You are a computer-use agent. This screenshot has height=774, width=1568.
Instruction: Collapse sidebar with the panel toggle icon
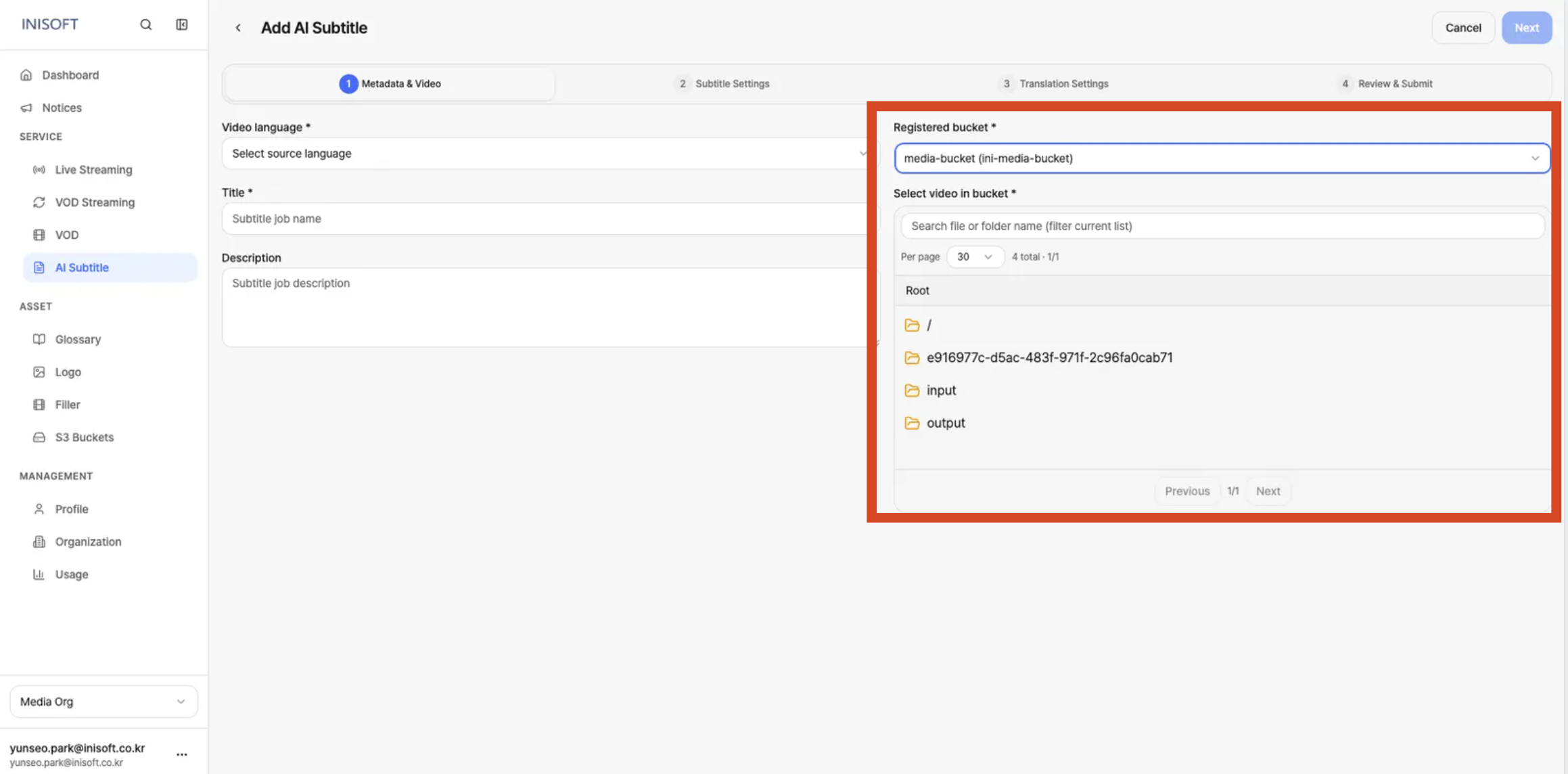pos(181,24)
